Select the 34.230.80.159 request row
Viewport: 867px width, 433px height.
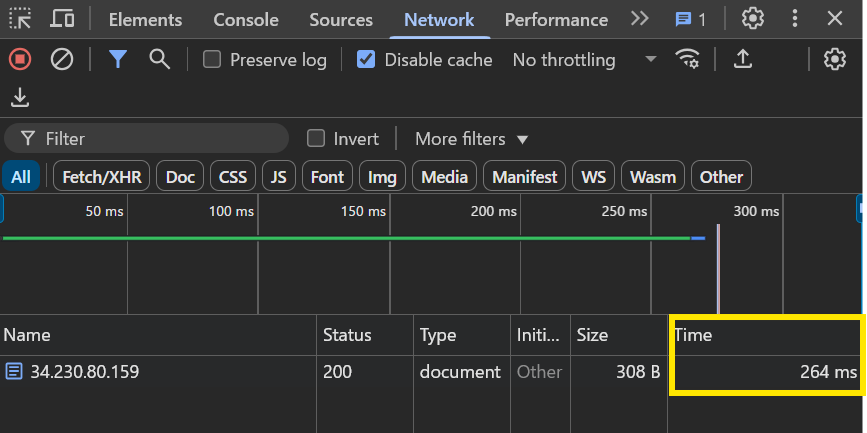(x=431, y=372)
